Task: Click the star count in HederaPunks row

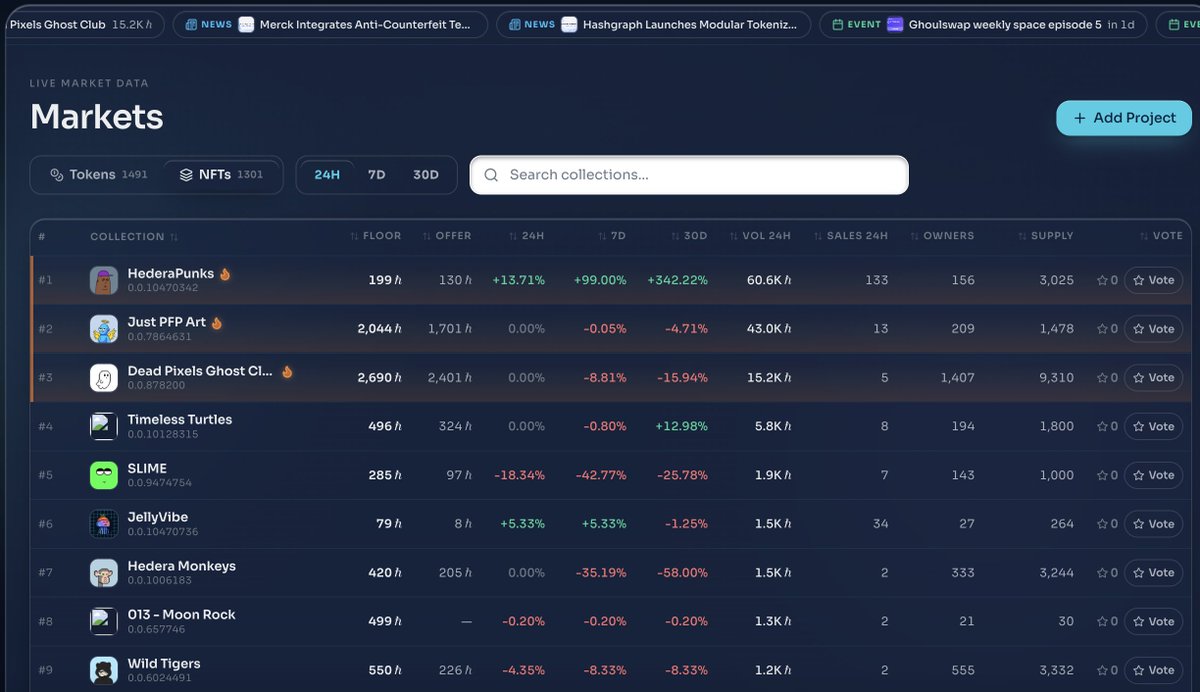Action: (x=1107, y=280)
